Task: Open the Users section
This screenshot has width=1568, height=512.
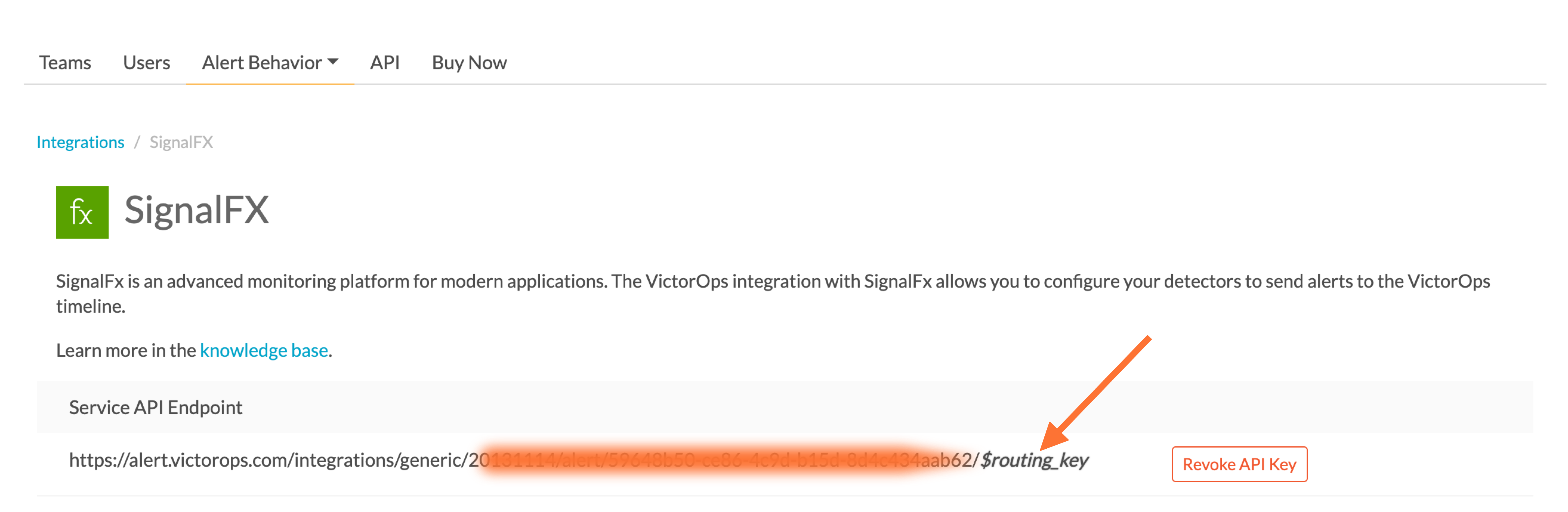Action: click(x=146, y=62)
